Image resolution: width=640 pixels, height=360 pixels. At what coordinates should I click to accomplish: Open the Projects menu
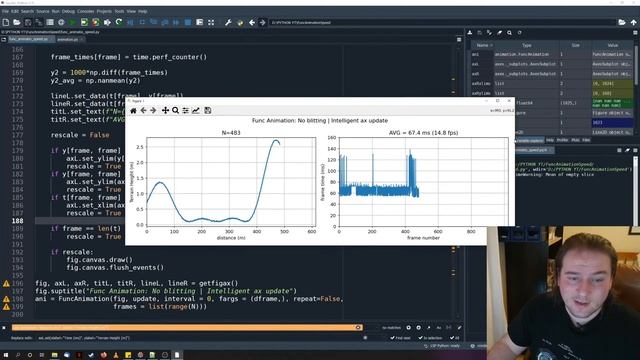(104, 11)
